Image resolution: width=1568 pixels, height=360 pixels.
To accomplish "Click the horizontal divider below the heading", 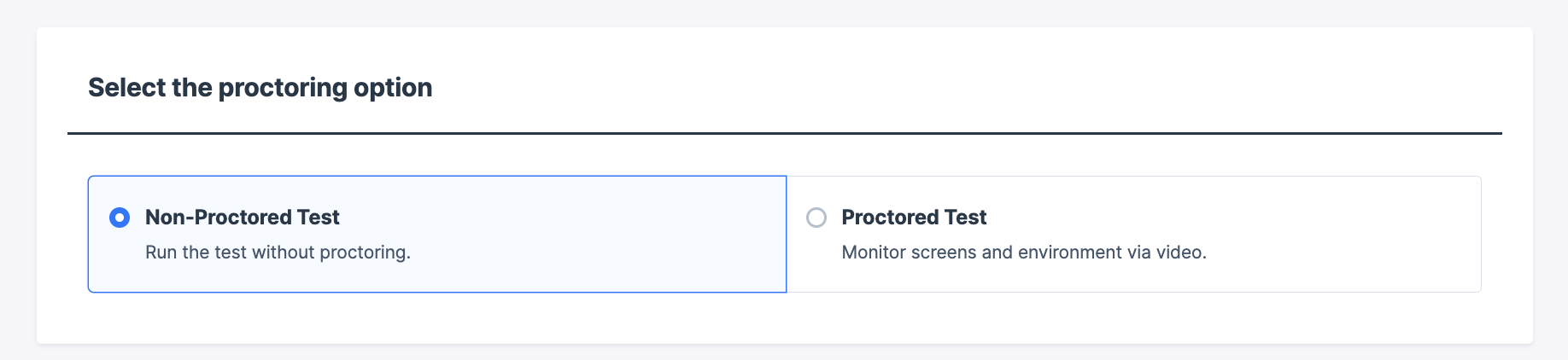I will point(784,133).
